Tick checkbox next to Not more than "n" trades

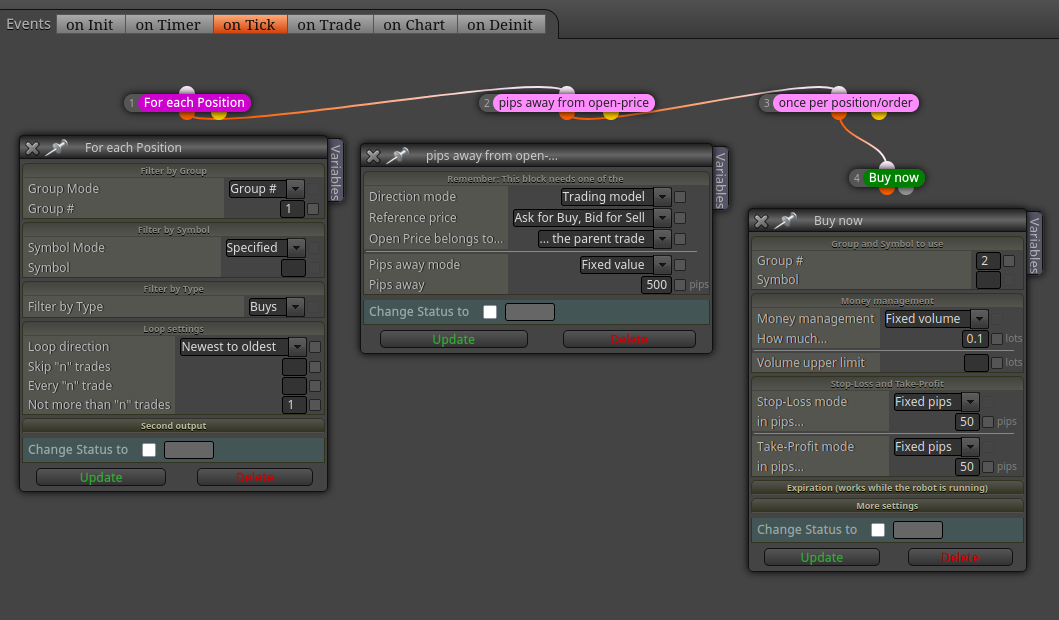point(315,405)
